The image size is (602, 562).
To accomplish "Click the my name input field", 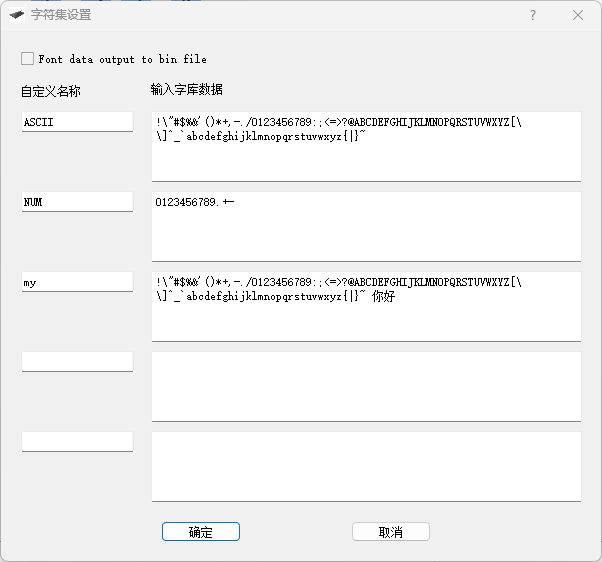I will pyautogui.click(x=77, y=282).
